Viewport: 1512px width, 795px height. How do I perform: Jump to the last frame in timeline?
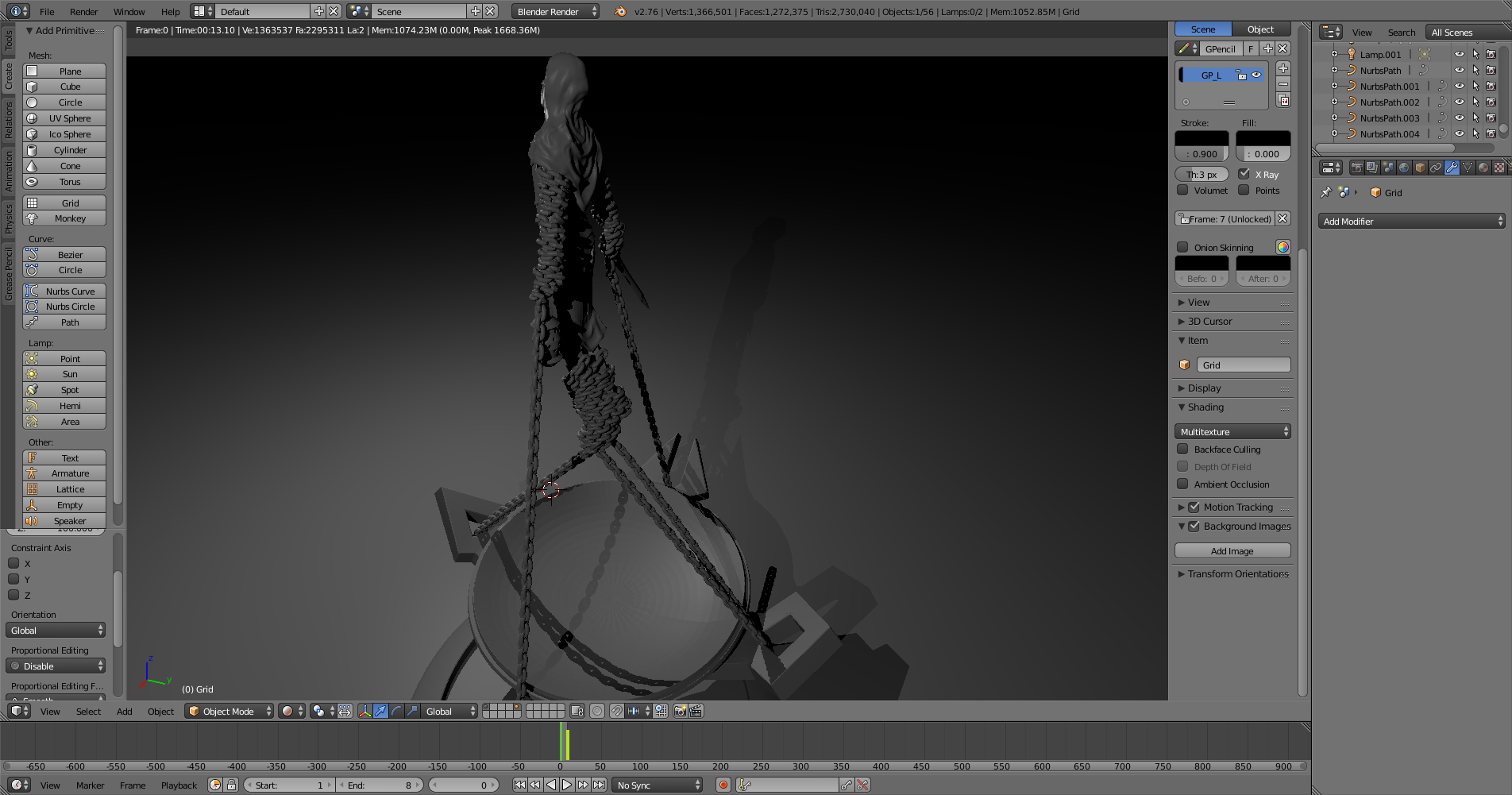pos(600,785)
